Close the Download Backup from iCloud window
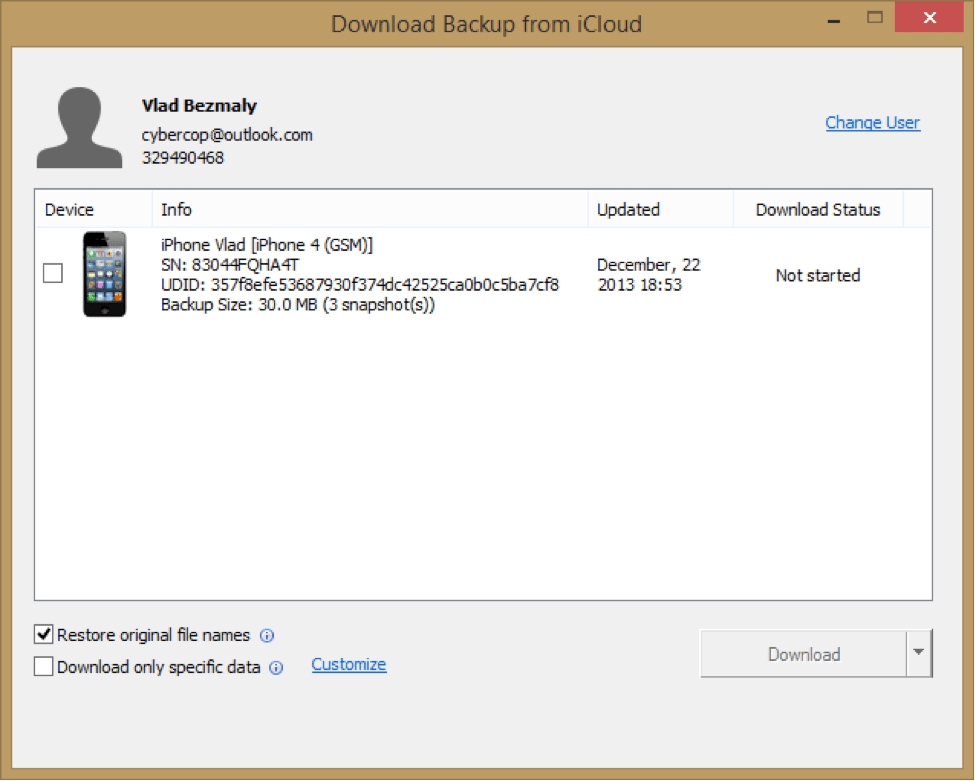The height and width of the screenshot is (781, 975). (930, 17)
